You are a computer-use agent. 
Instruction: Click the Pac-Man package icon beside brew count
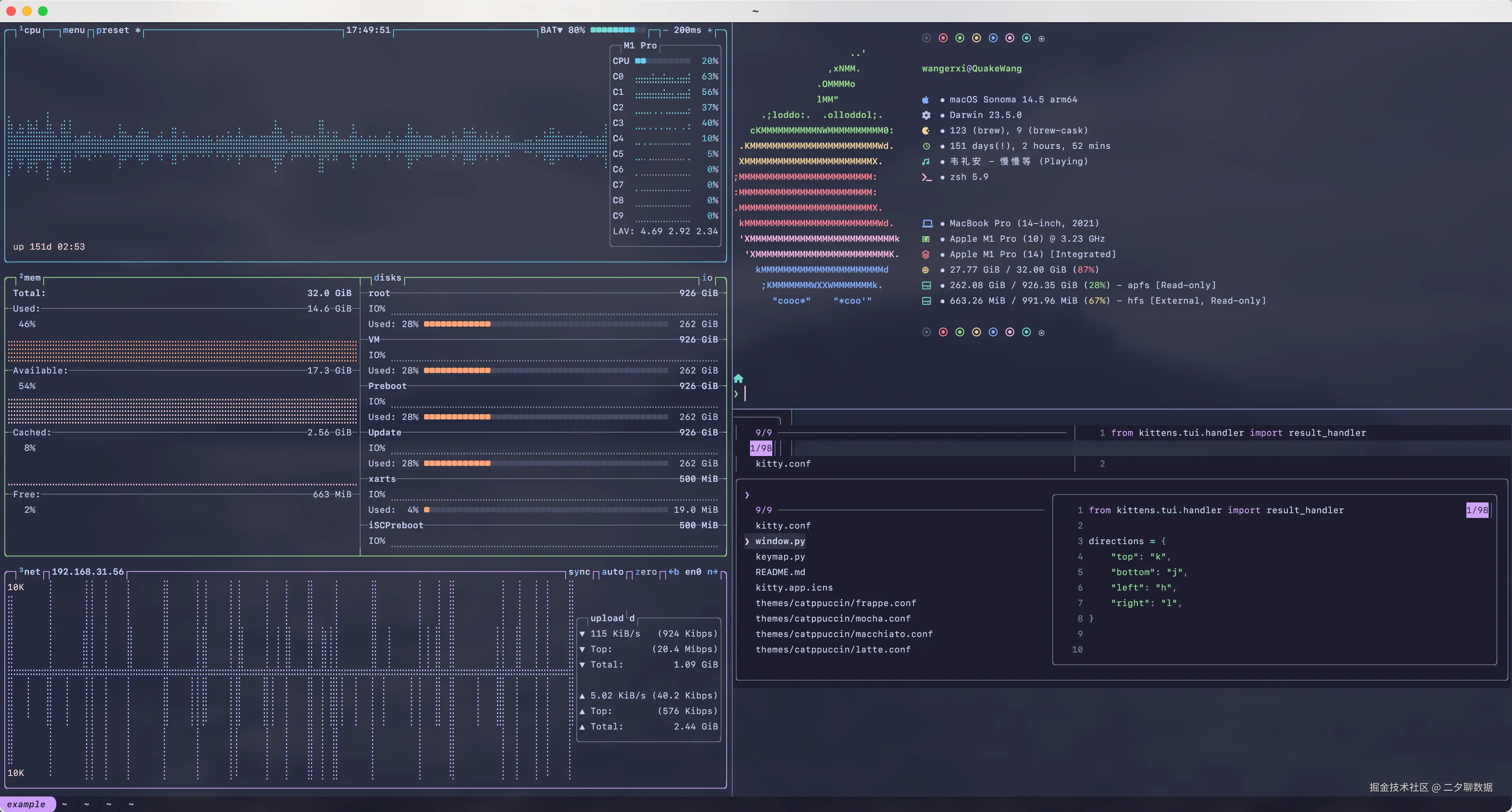(926, 131)
